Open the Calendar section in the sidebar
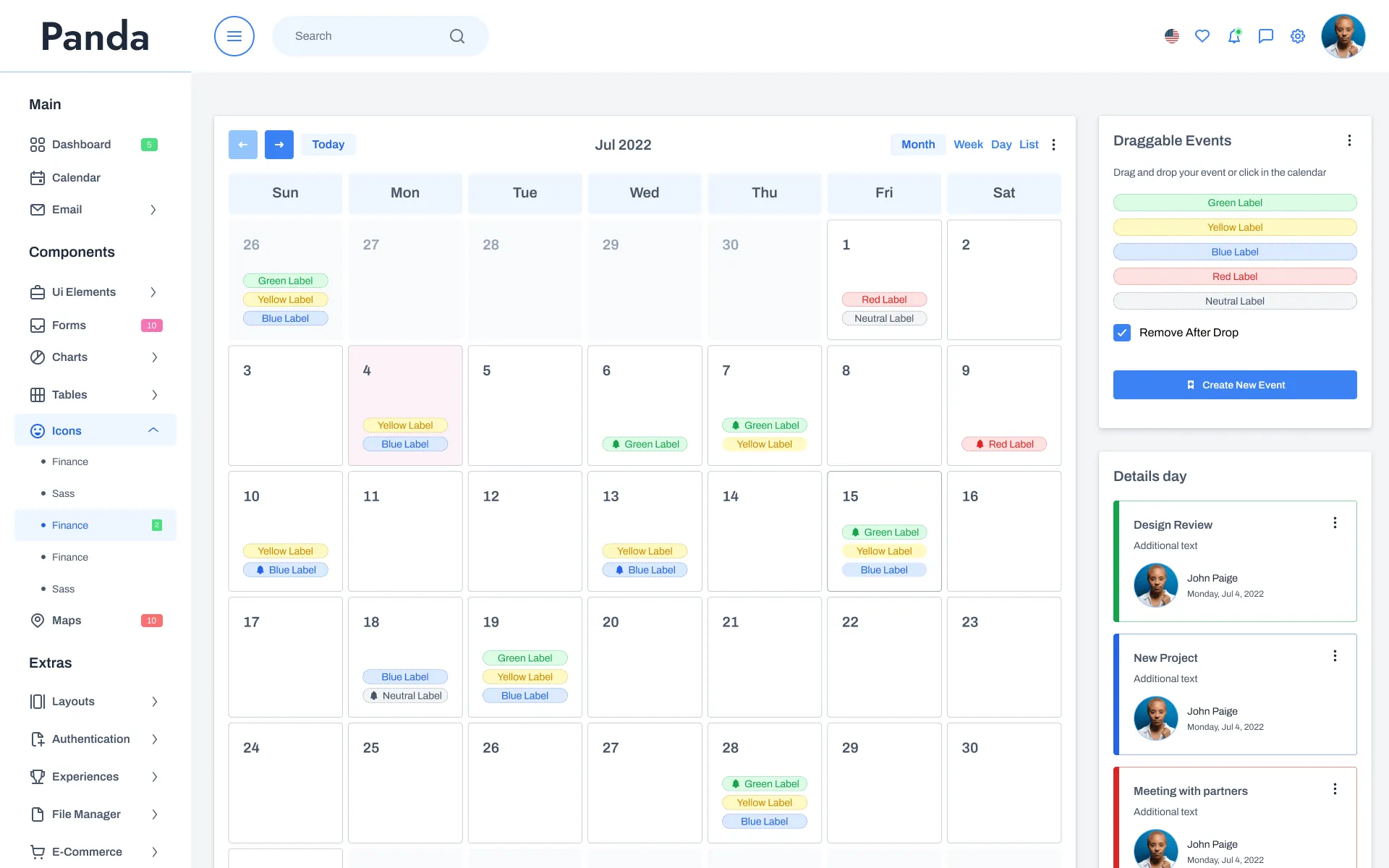1389x868 pixels. click(76, 177)
